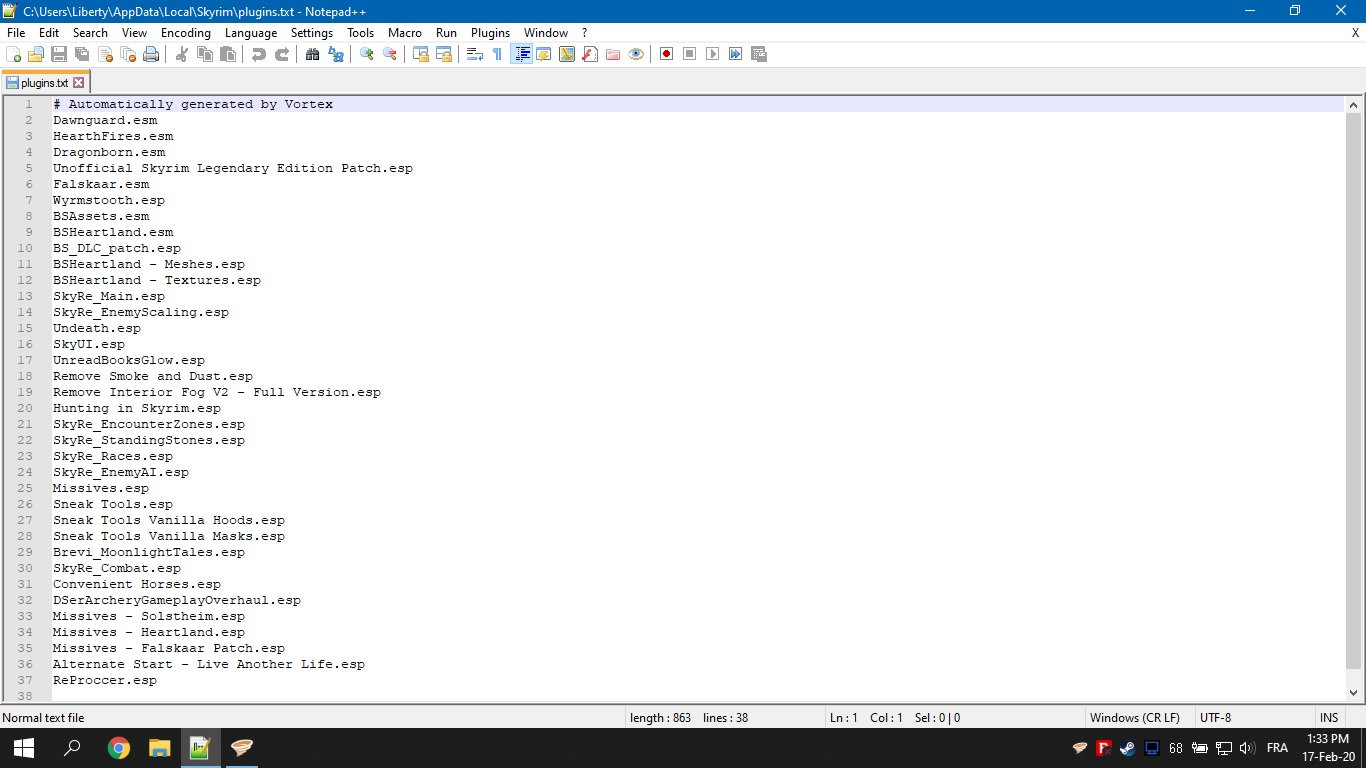The height and width of the screenshot is (768, 1366).
Task: Click the line "Dawnguard.esm"
Action: point(105,120)
